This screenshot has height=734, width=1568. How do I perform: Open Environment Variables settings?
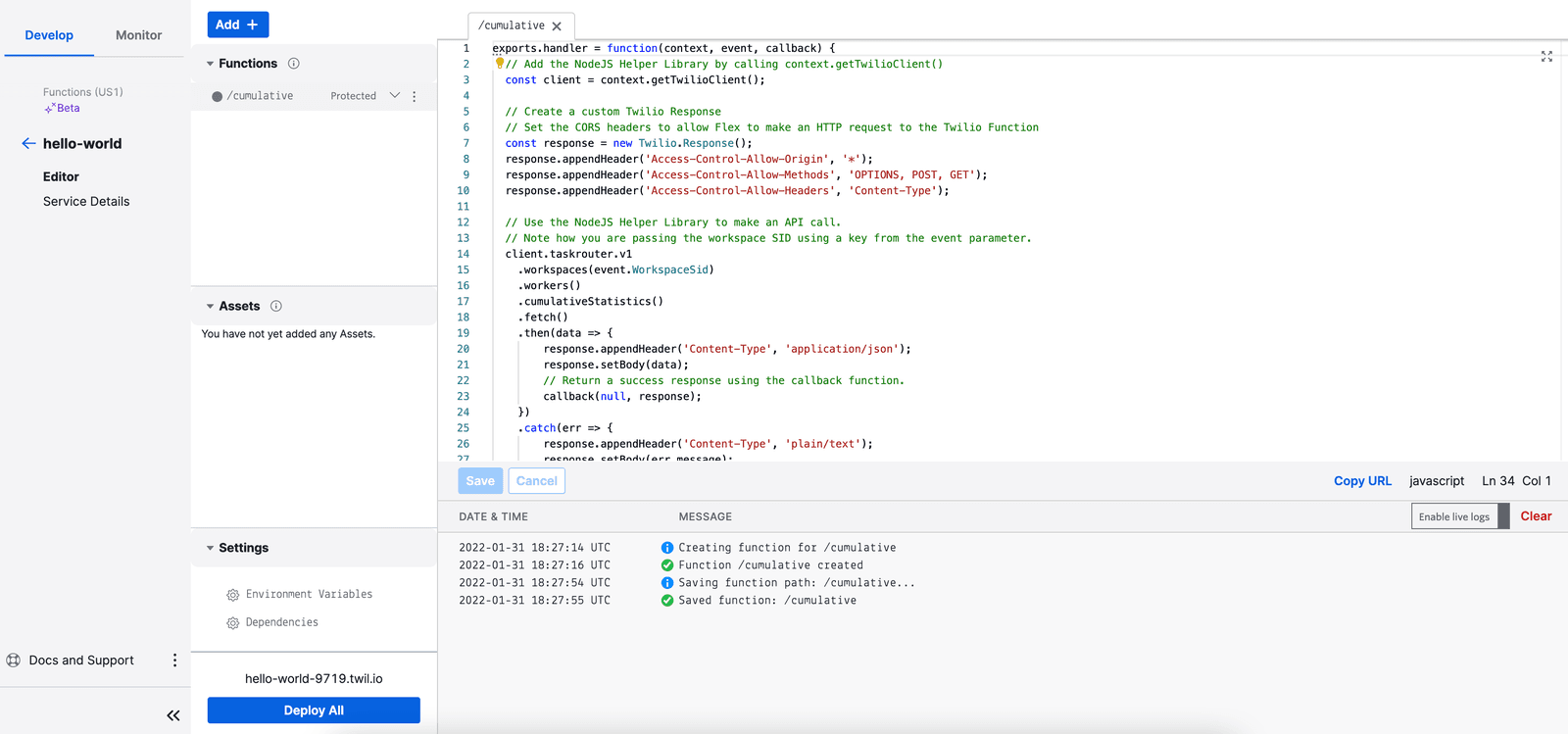point(309,594)
